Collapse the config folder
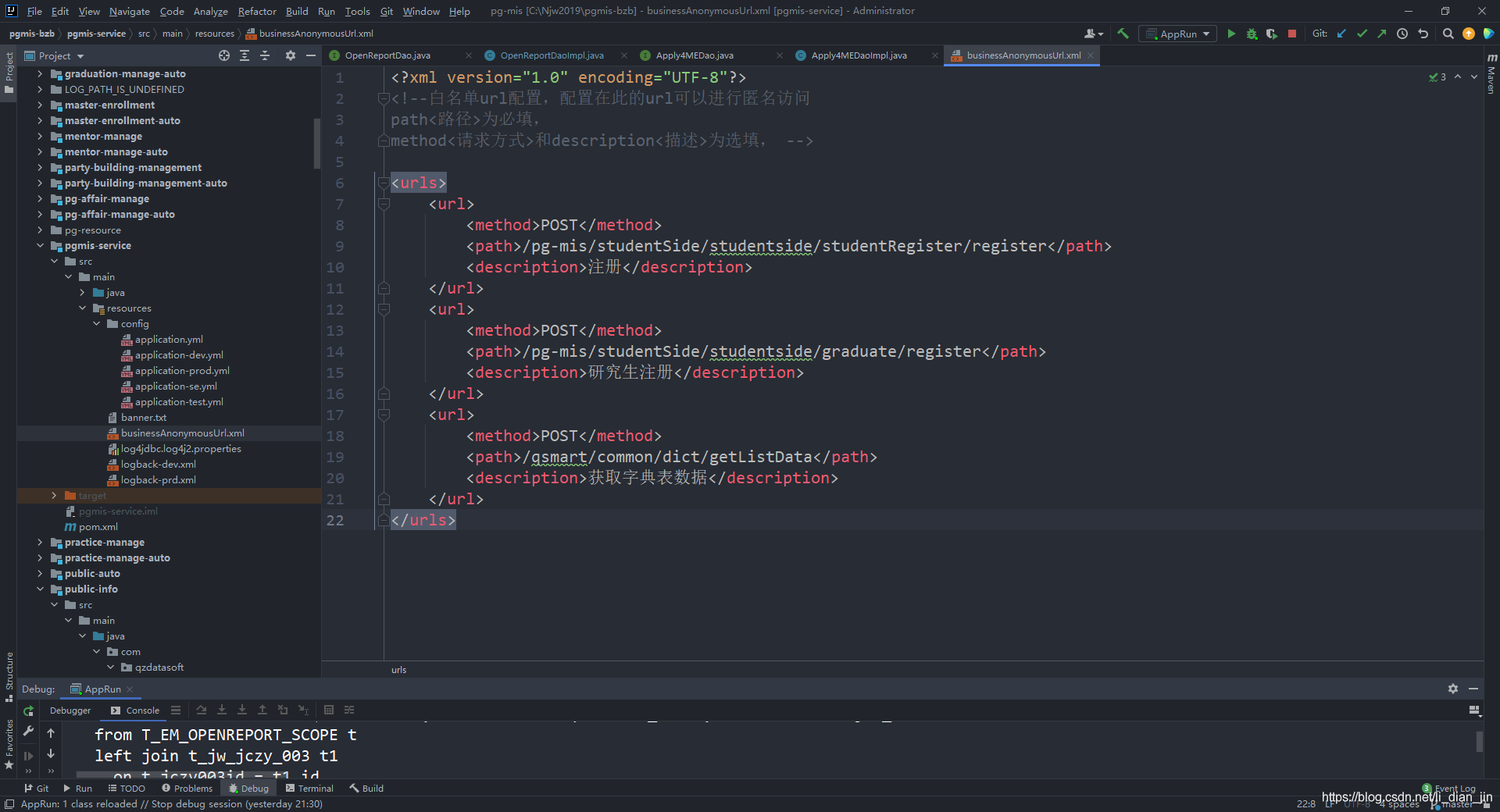The image size is (1500, 812). tap(96, 324)
